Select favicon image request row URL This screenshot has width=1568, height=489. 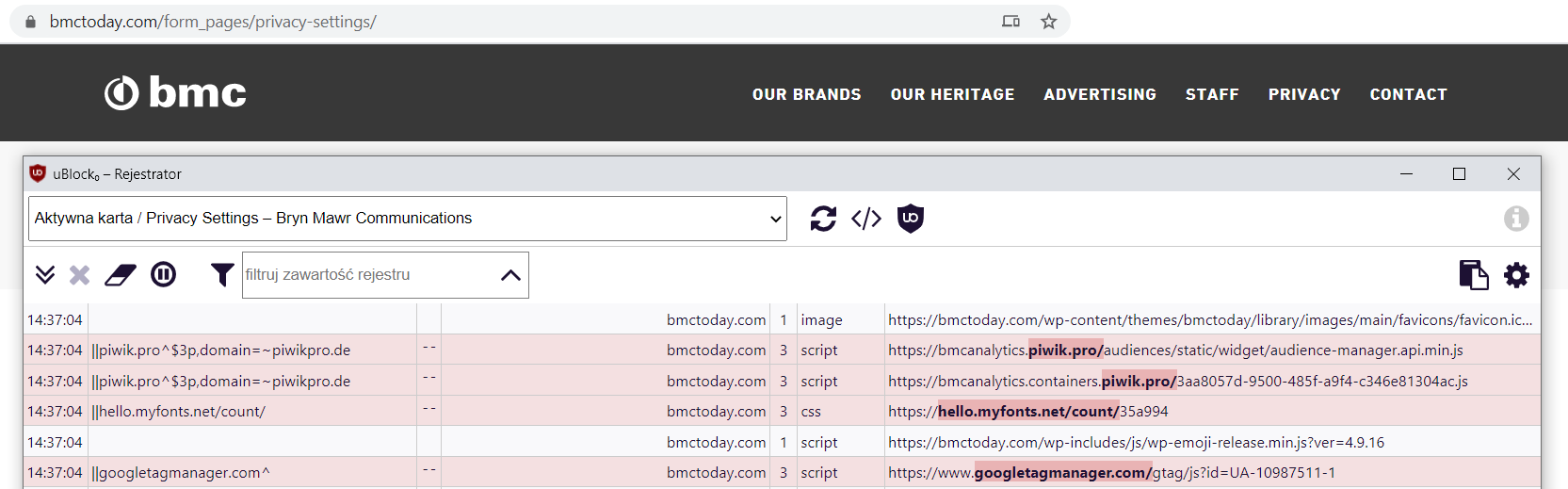[1210, 320]
